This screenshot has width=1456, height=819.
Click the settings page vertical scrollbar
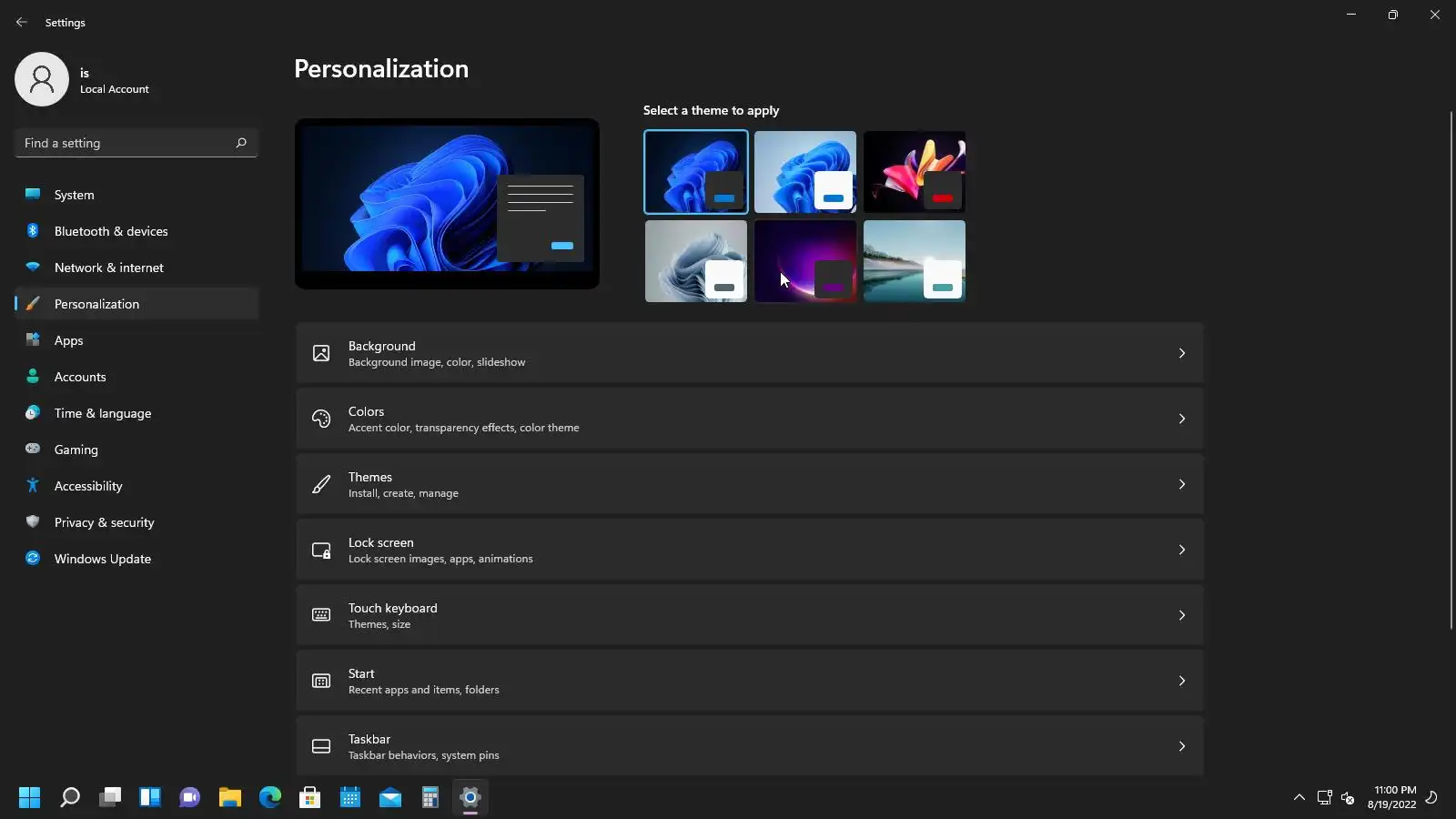coord(1451,369)
